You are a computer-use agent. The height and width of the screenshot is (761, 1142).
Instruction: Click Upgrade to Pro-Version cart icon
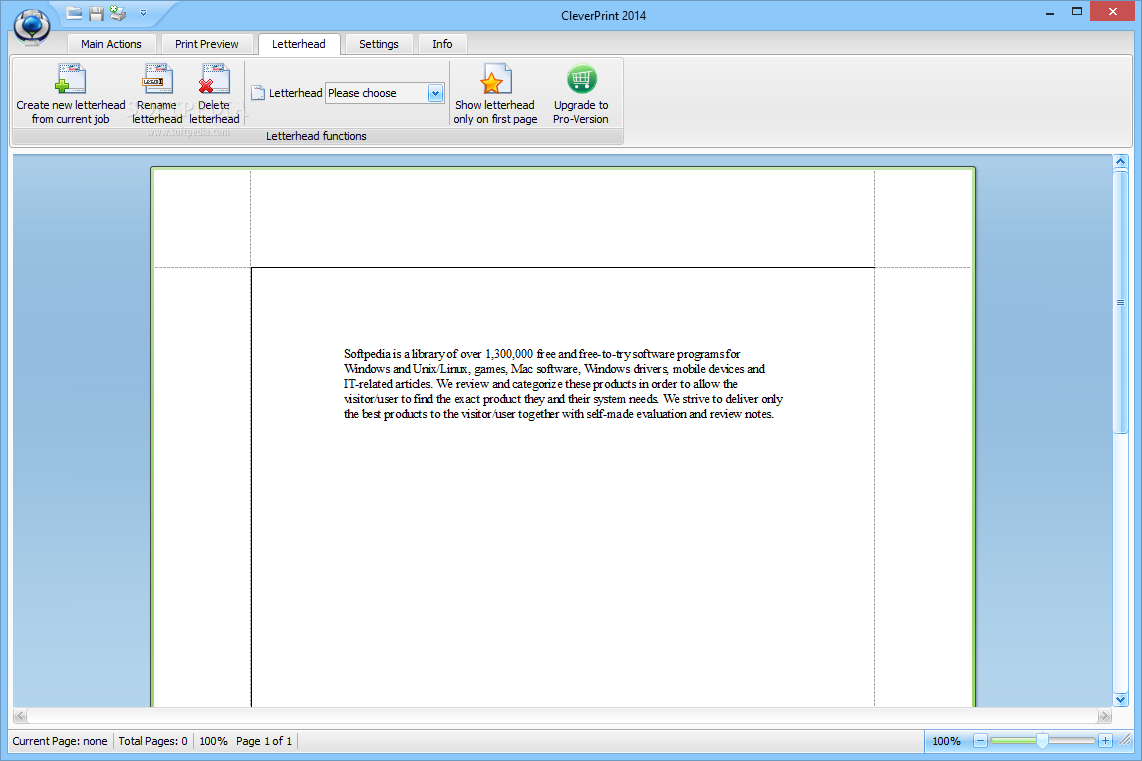pyautogui.click(x=581, y=79)
